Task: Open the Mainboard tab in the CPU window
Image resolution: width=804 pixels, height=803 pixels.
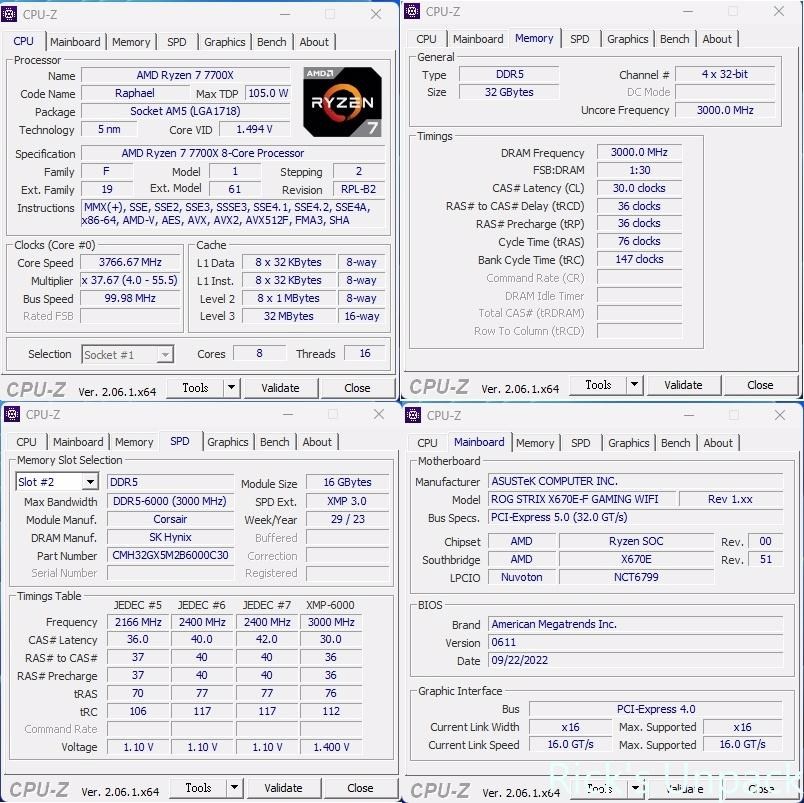Action: coord(75,42)
